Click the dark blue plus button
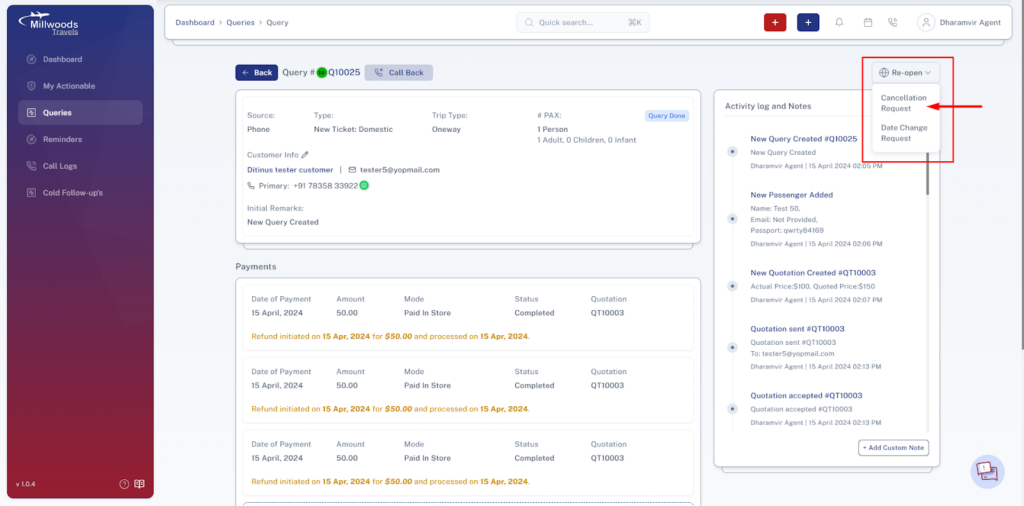The image size is (1024, 506). pyautogui.click(x=808, y=22)
